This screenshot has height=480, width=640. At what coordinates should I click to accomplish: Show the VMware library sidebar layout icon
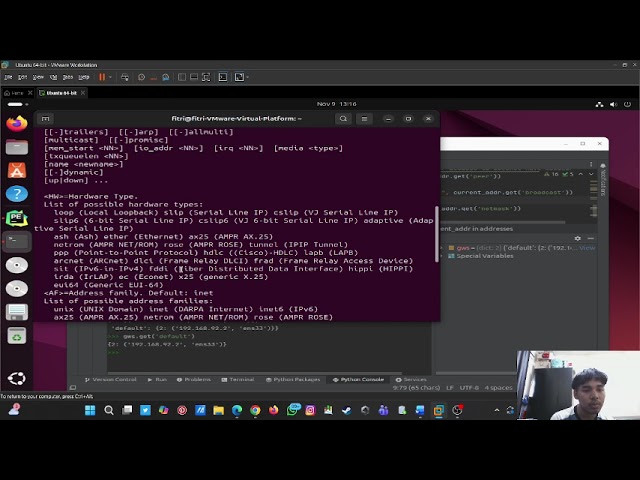pyautogui.click(x=182, y=77)
